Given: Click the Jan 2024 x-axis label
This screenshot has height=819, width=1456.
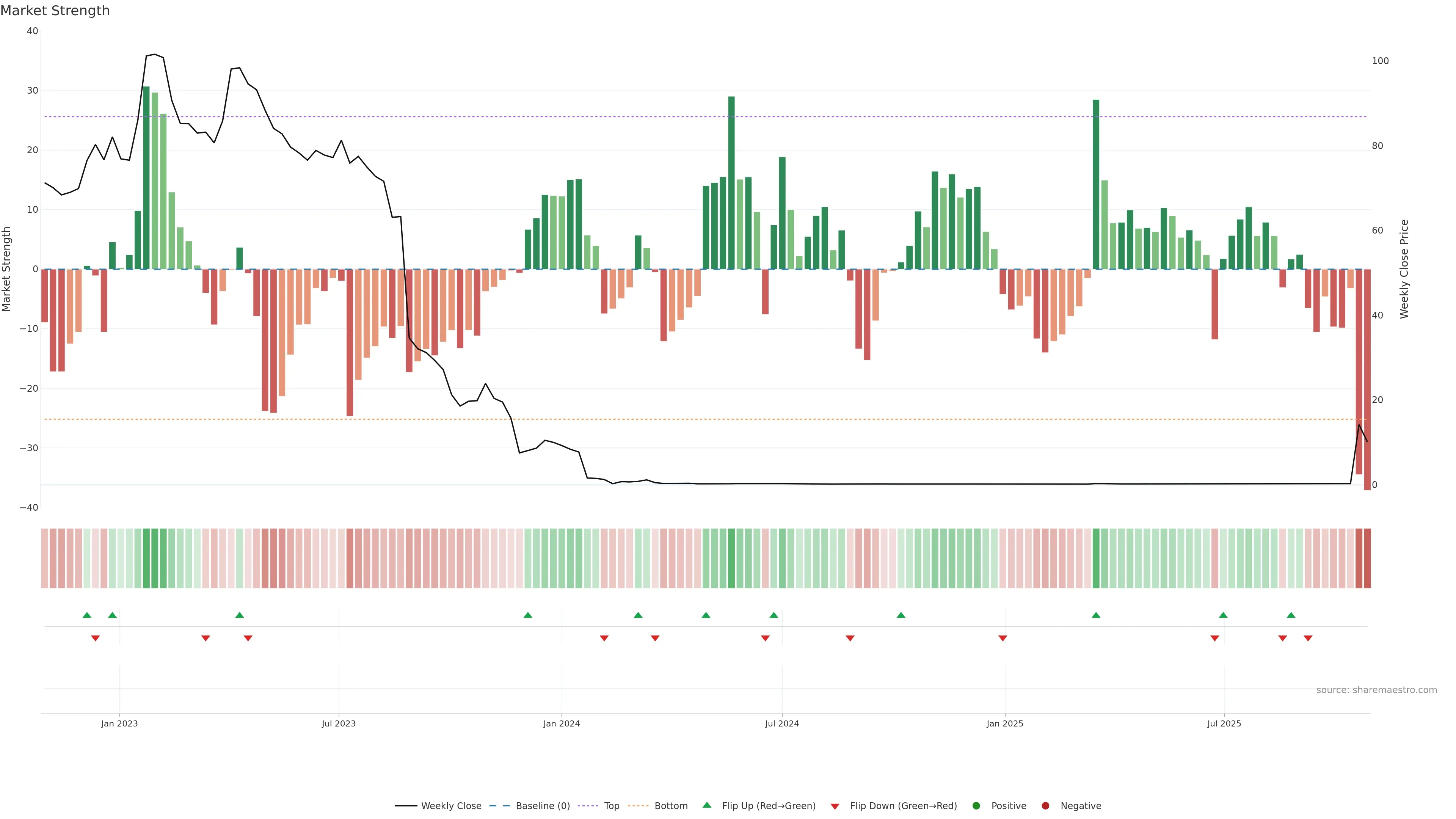Looking at the screenshot, I should click(x=561, y=723).
